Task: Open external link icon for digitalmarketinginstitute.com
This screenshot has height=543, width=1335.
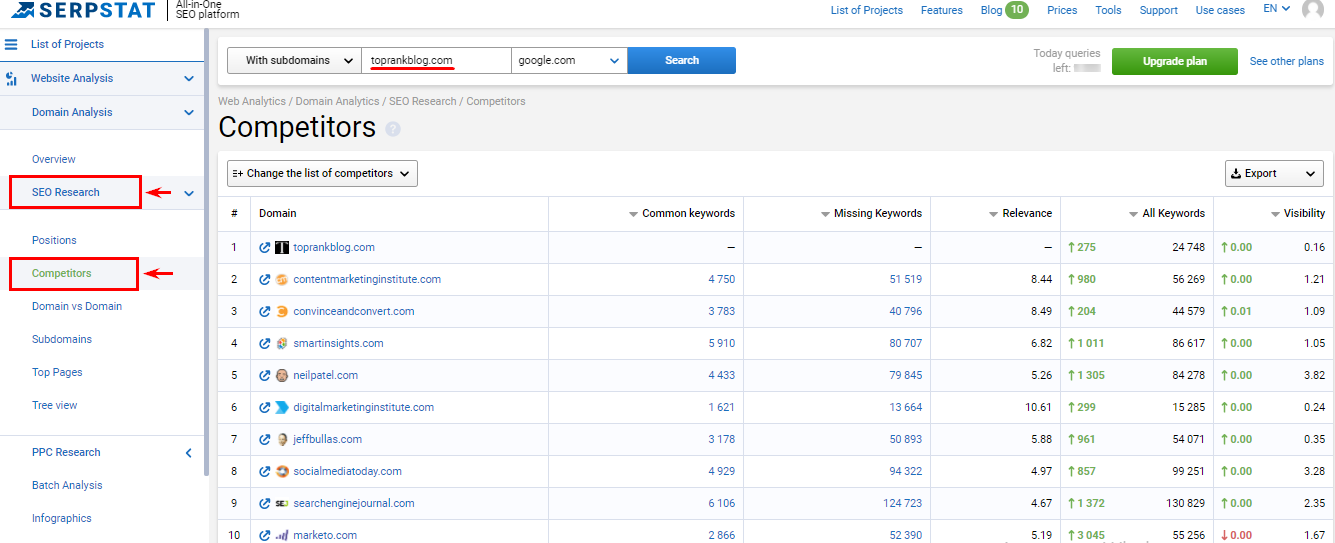Action: (265, 407)
